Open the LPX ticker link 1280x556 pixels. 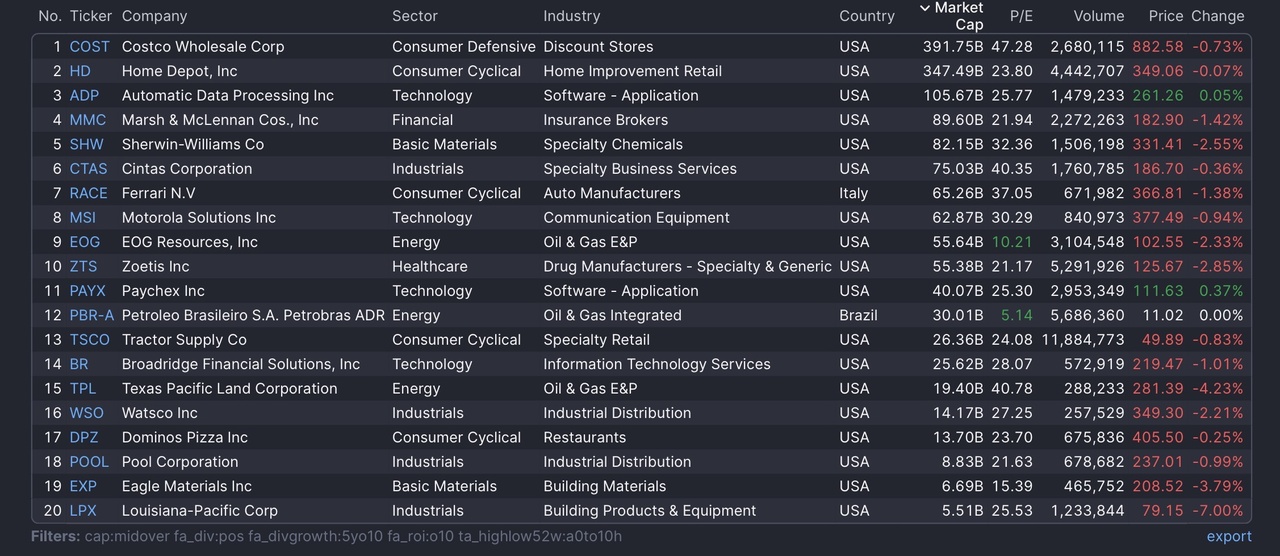[x=83, y=510]
